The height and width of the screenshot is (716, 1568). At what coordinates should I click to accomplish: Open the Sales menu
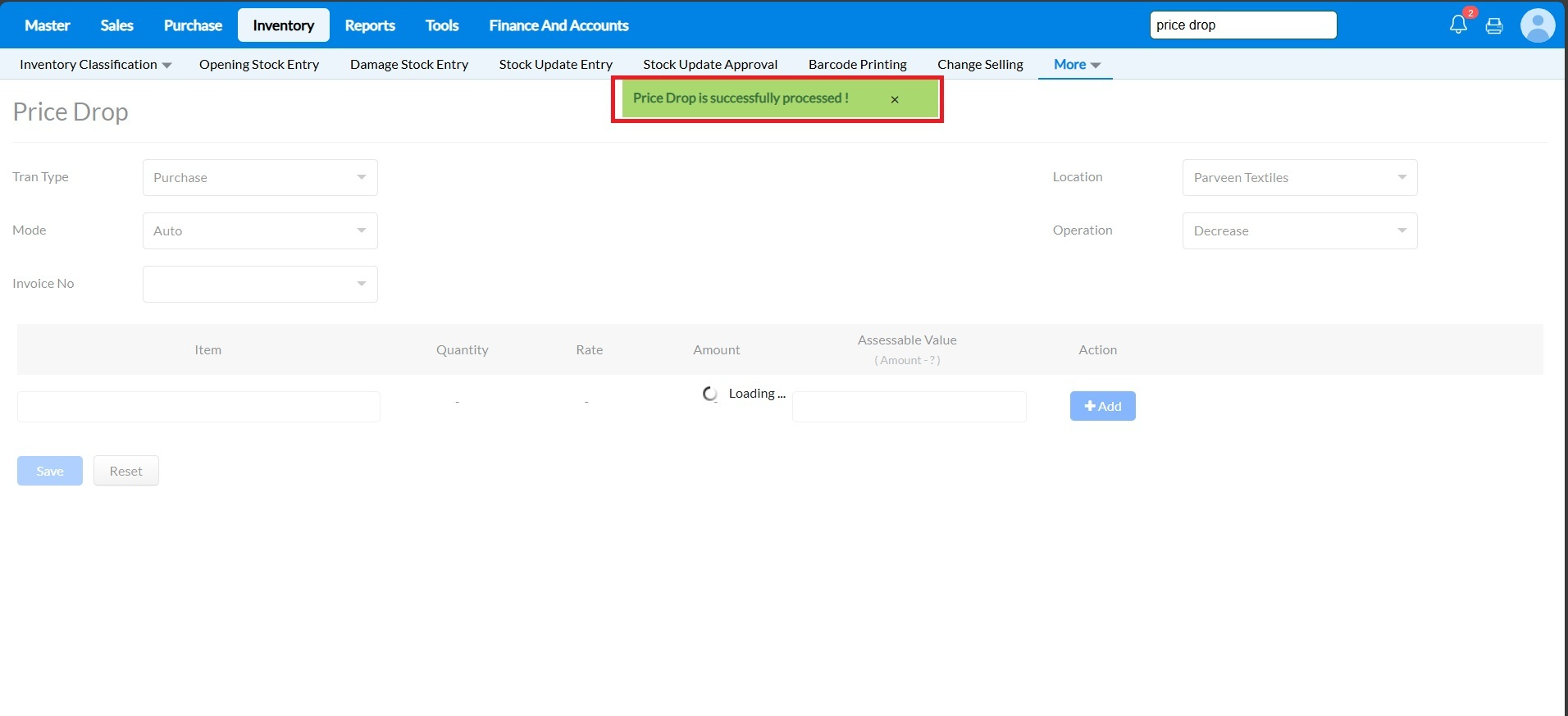[x=117, y=25]
